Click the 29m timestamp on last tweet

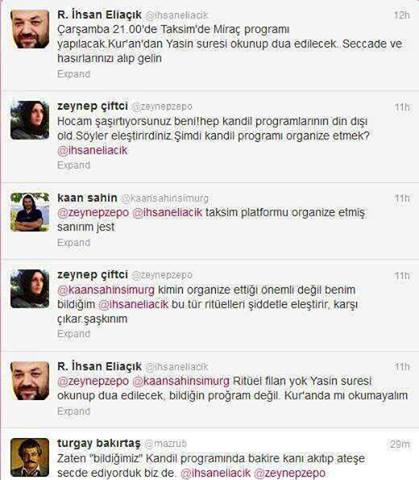[399, 444]
